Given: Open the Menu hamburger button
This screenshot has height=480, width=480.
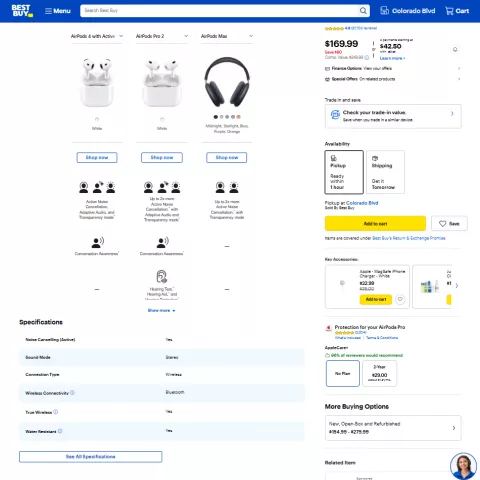Looking at the screenshot, I should point(58,11).
